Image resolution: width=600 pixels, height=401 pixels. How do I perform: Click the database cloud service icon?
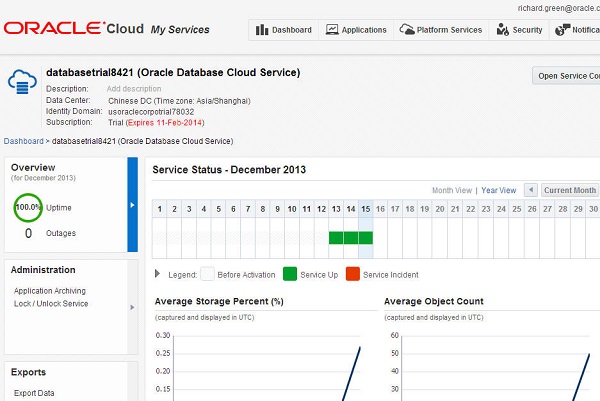pos(22,82)
